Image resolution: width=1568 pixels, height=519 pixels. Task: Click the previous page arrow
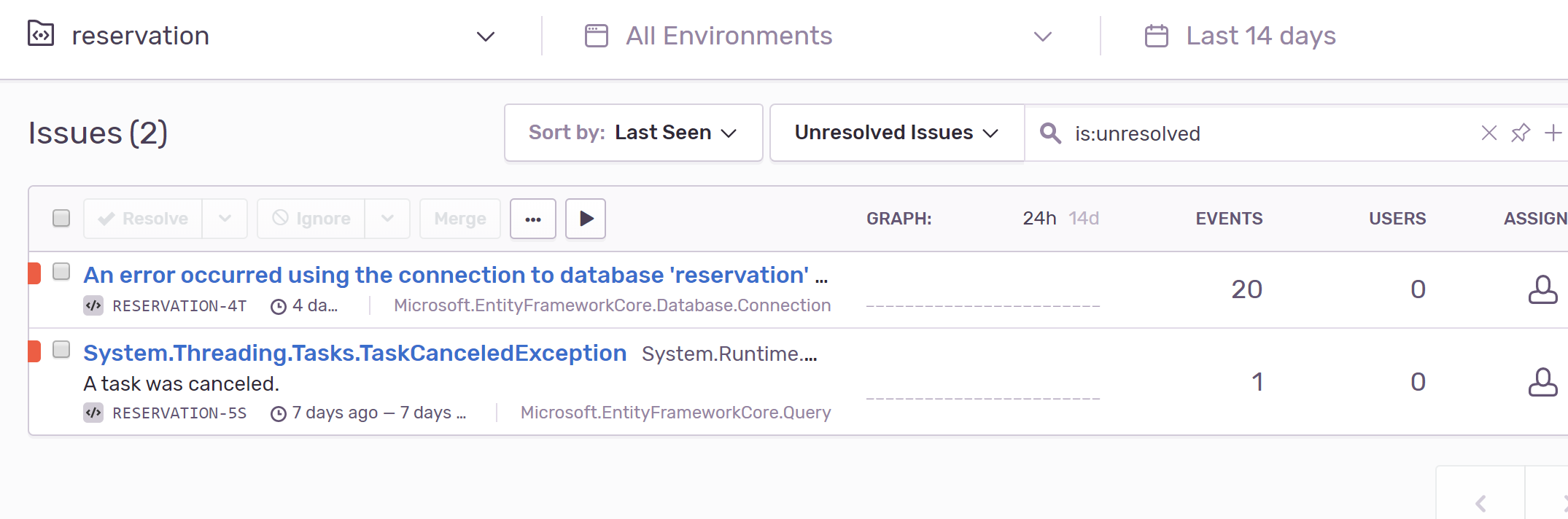[x=1480, y=503]
